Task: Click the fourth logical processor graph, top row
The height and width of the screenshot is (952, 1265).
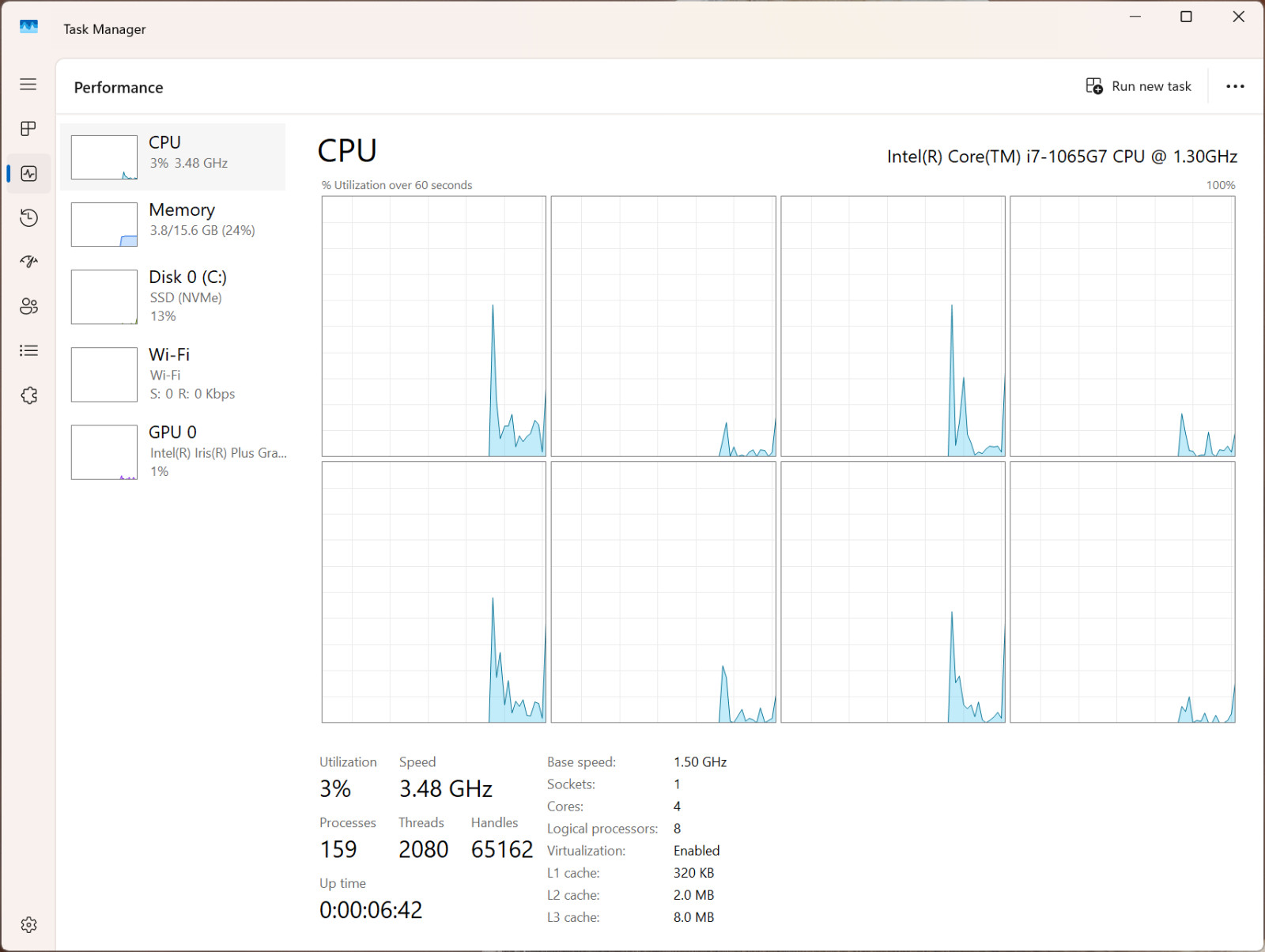Action: tap(1123, 327)
